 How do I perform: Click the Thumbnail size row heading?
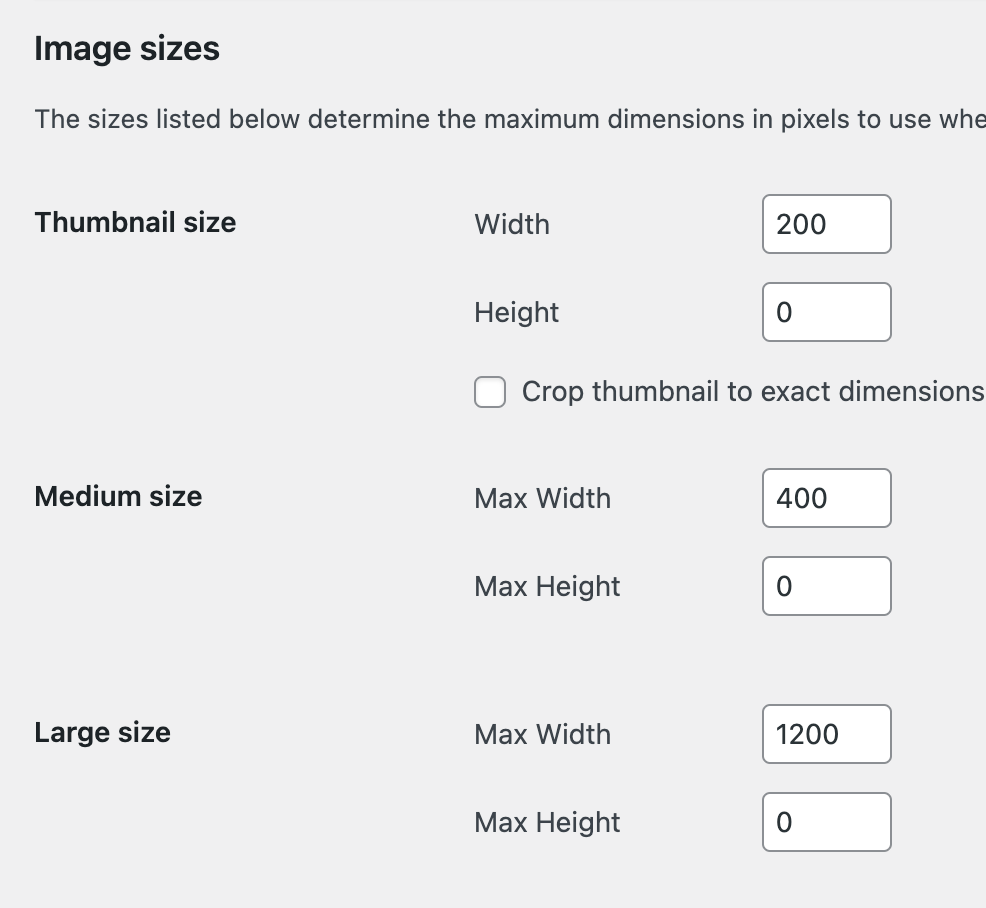pos(135,222)
